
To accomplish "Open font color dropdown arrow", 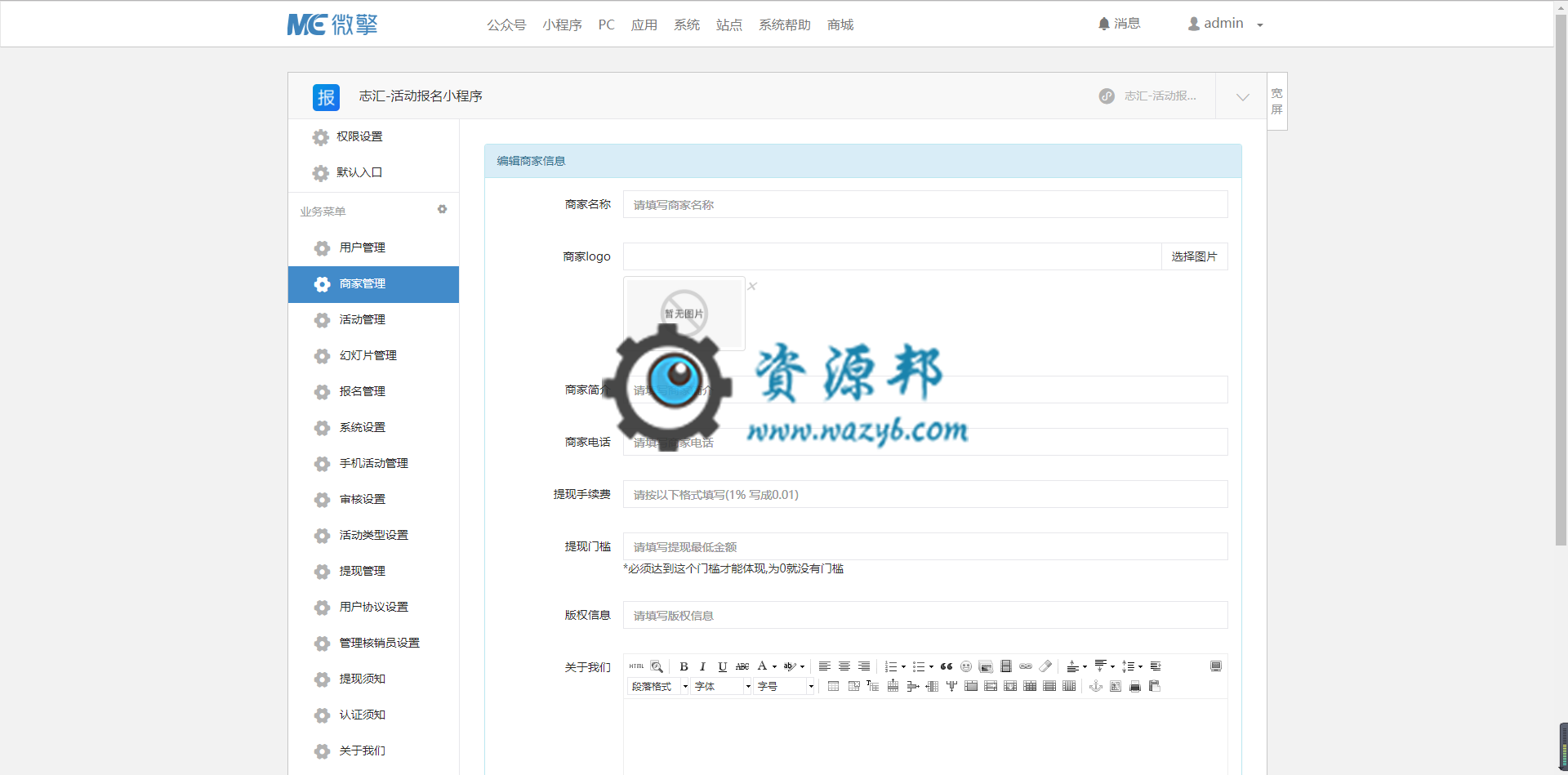I will pos(774,667).
